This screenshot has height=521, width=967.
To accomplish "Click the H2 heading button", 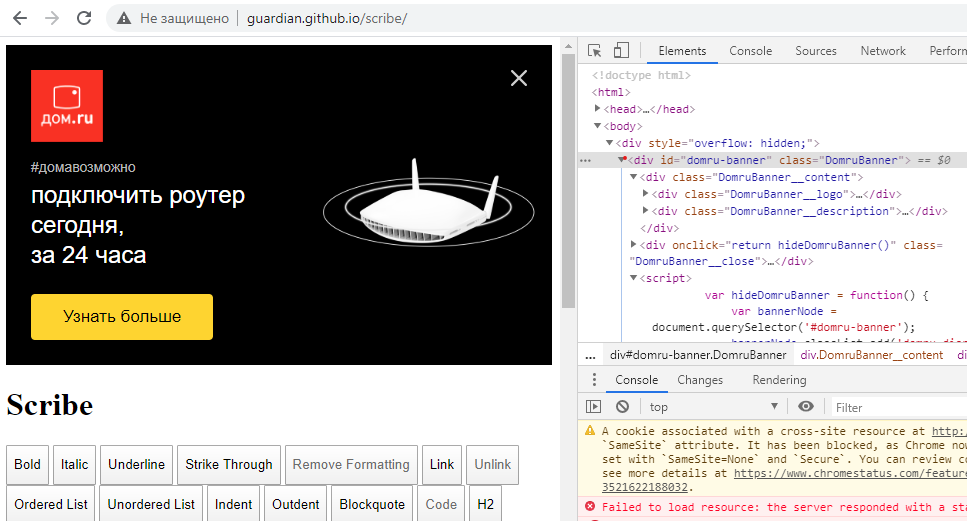I will pyautogui.click(x=485, y=504).
